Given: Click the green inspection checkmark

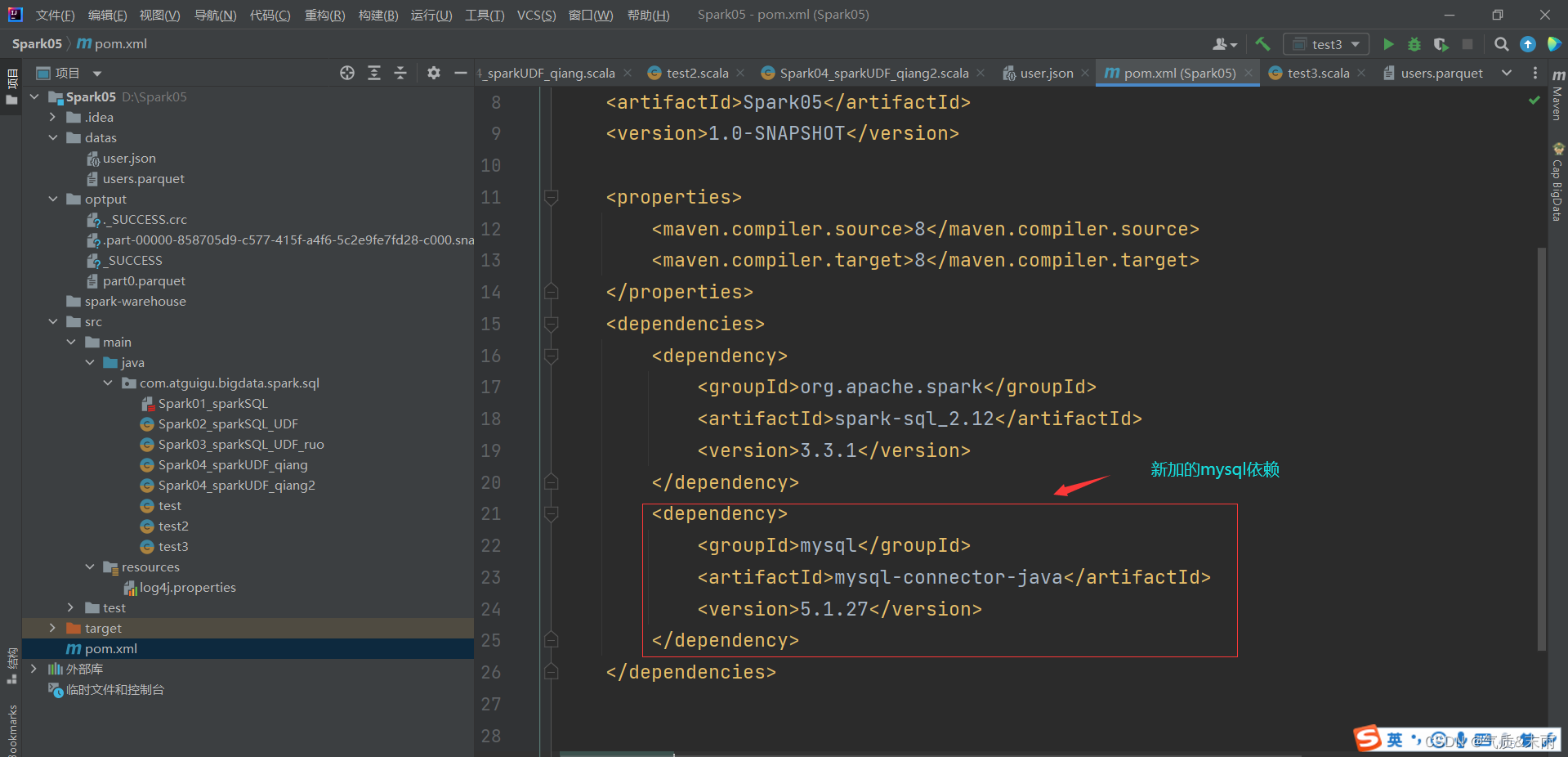Looking at the screenshot, I should tap(1534, 100).
